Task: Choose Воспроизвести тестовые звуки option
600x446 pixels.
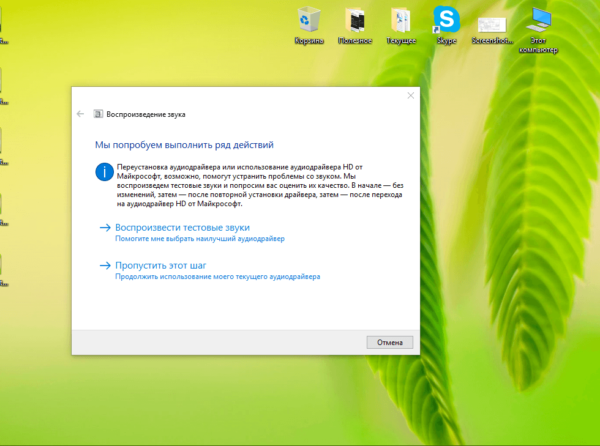Action: tap(183, 228)
